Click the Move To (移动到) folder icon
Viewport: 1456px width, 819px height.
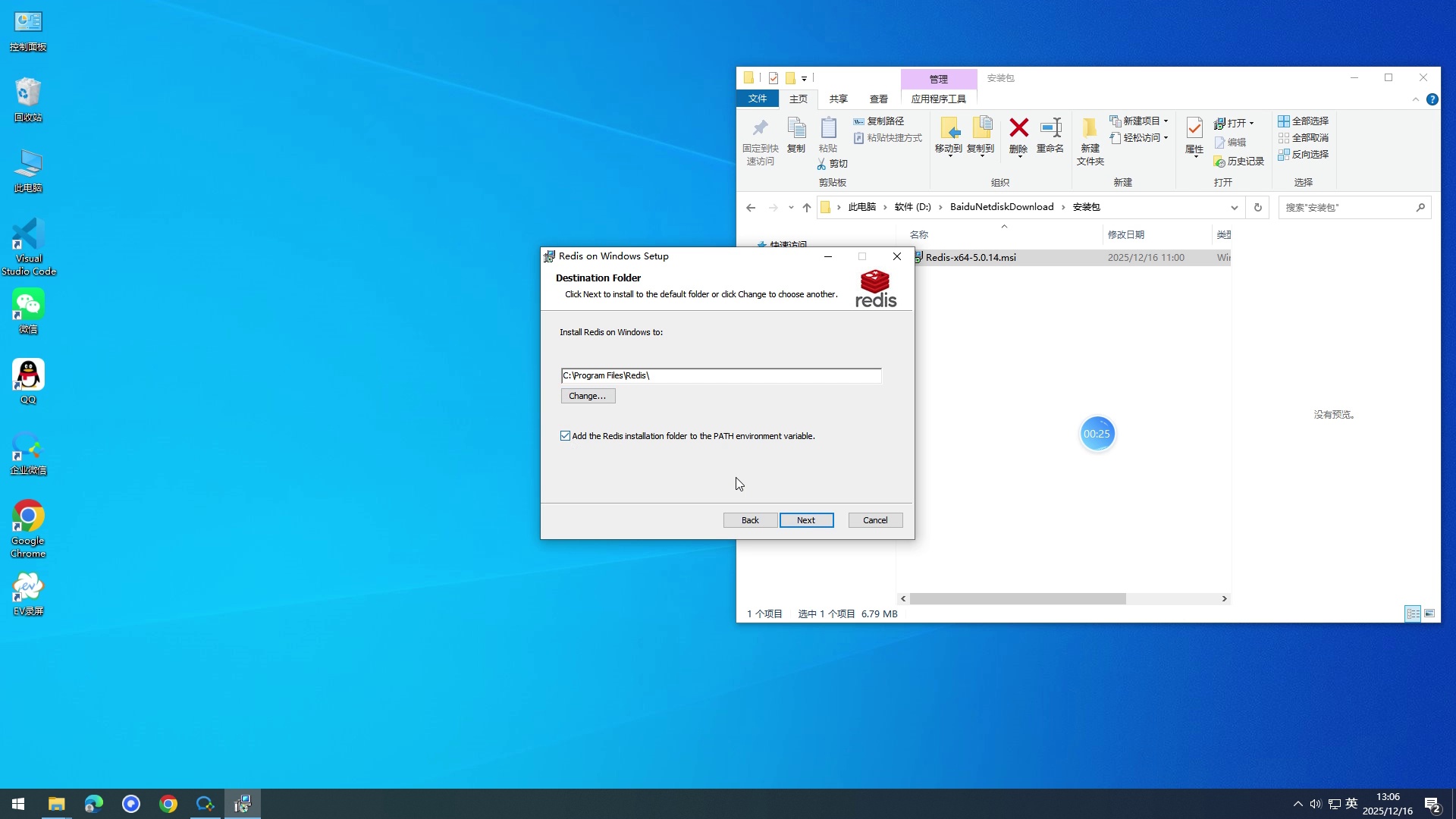click(948, 129)
